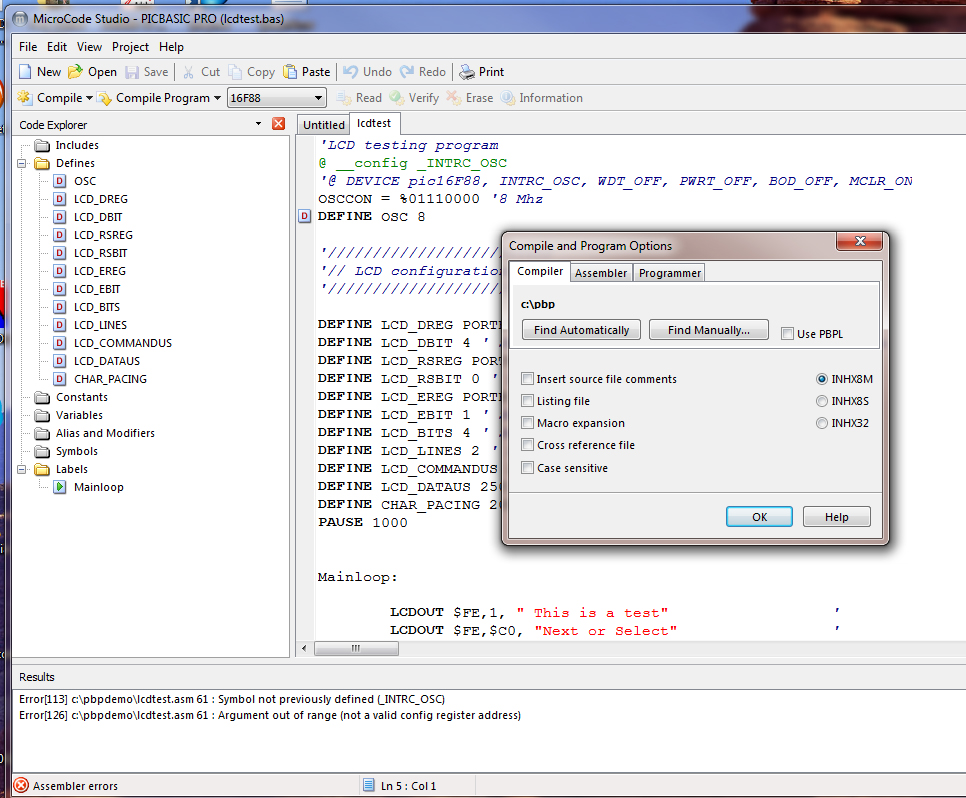Image resolution: width=966 pixels, height=798 pixels.
Task: Check the Cross reference file option
Action: (x=527, y=445)
